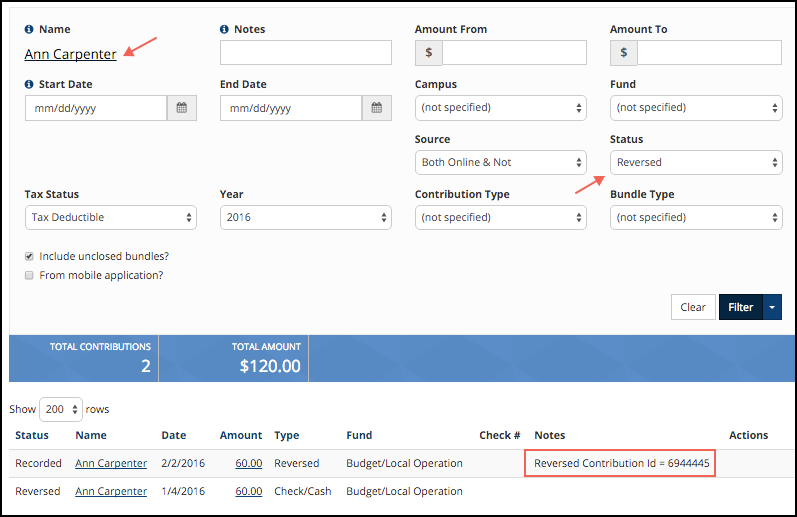Screen dimensions: 797x517
Task: Click the Recorded status cell
Action: [38, 463]
